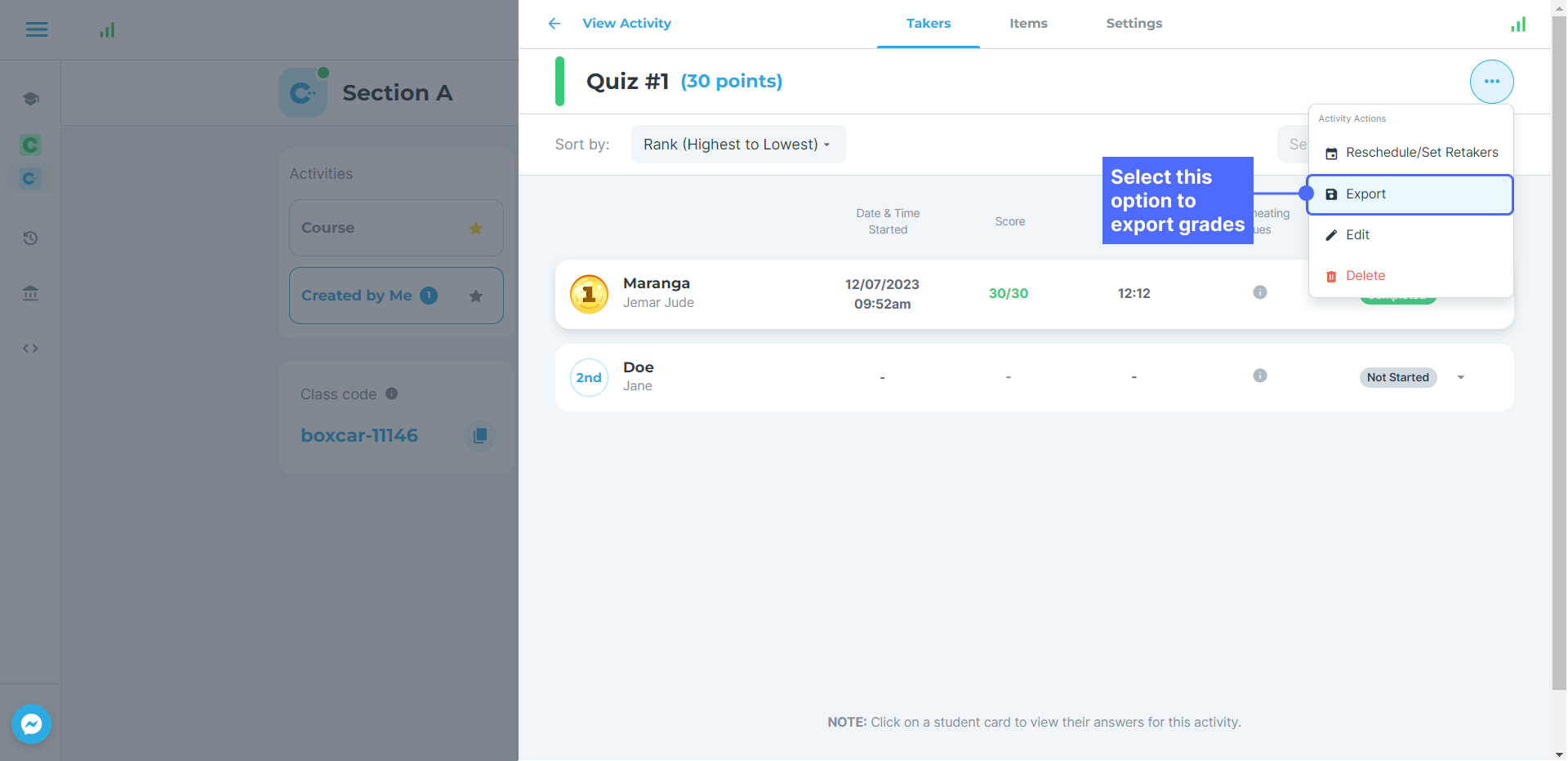Toggle the star on Created by Me
The height and width of the screenshot is (761, 1568).
475,296
